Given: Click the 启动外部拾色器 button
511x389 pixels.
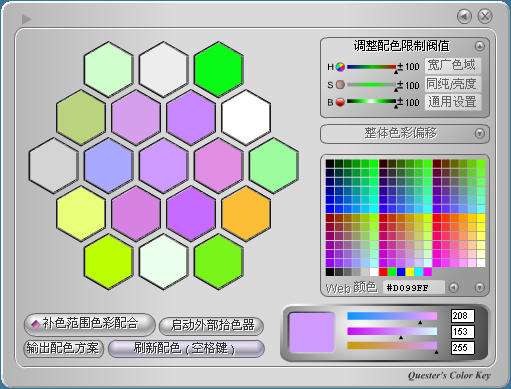Looking at the screenshot, I should (x=212, y=325).
